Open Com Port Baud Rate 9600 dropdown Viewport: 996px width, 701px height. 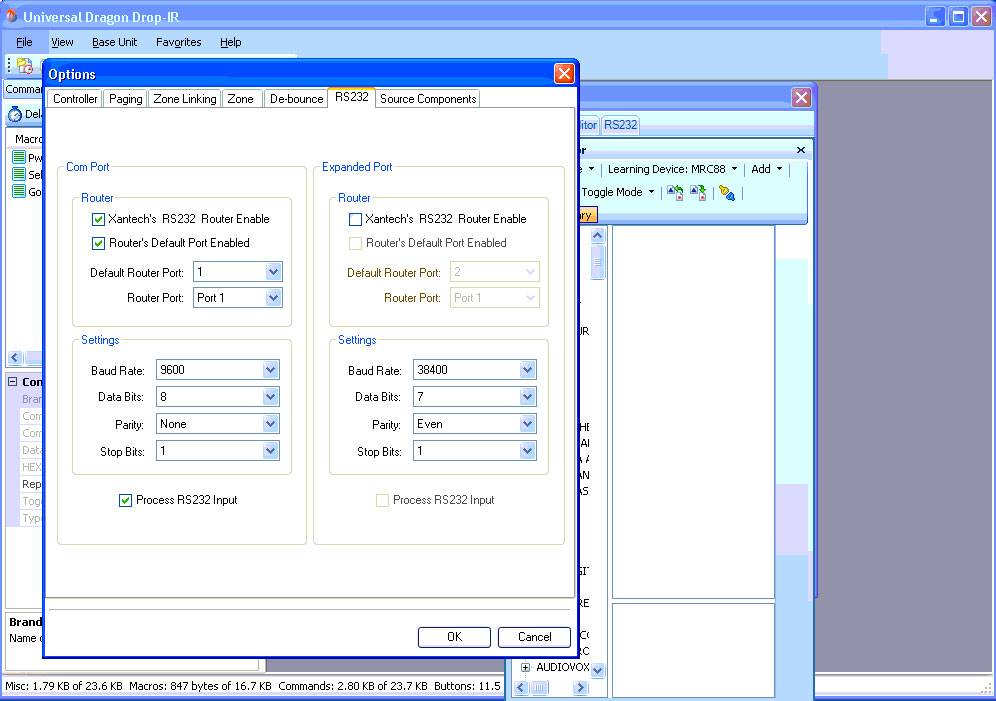[x=271, y=370]
